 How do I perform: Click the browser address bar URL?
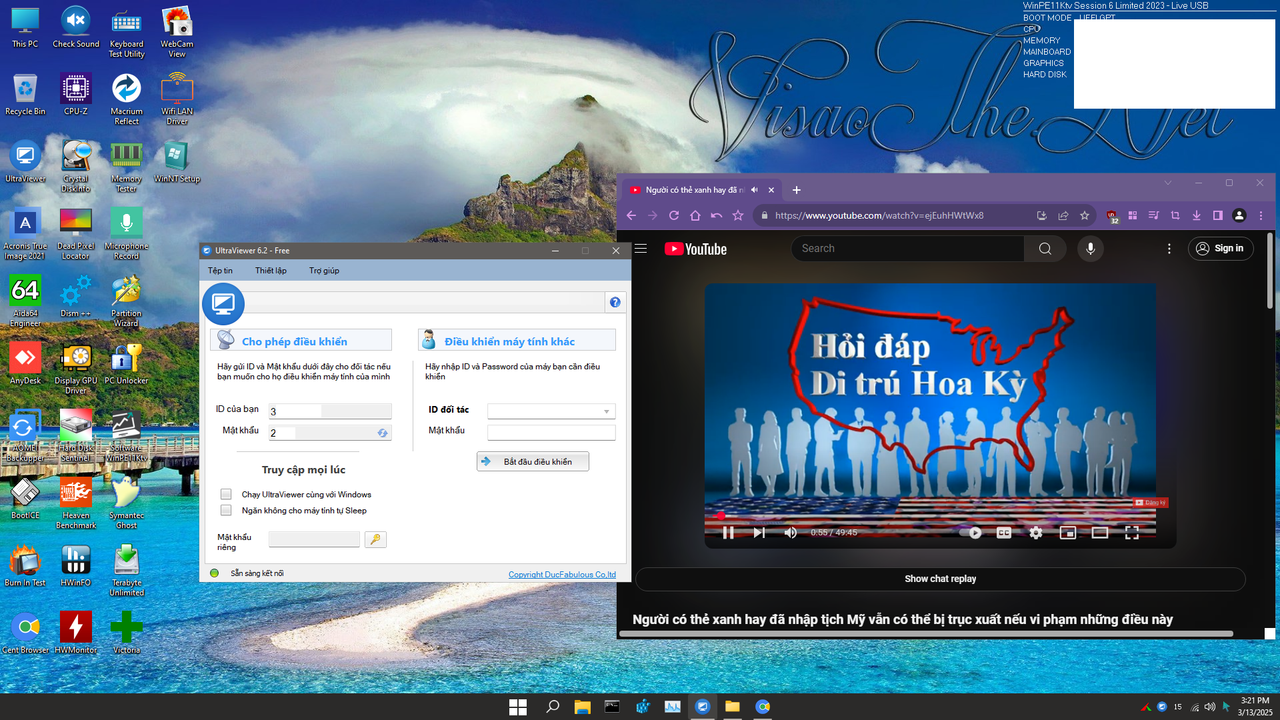click(x=878, y=215)
